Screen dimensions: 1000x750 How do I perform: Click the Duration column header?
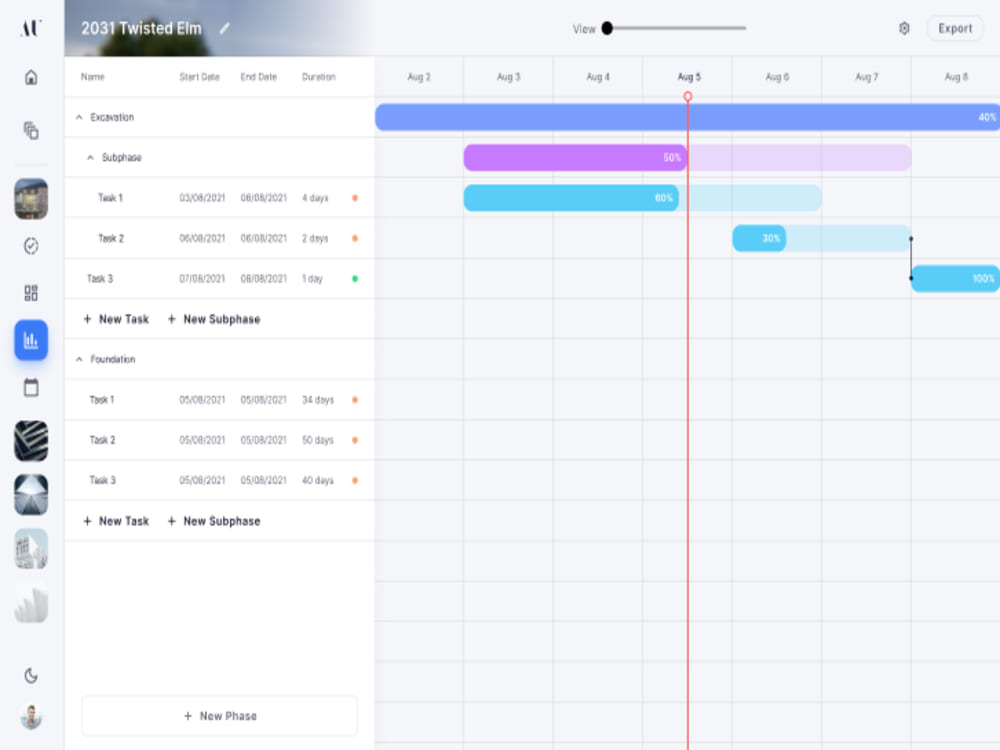click(x=318, y=77)
